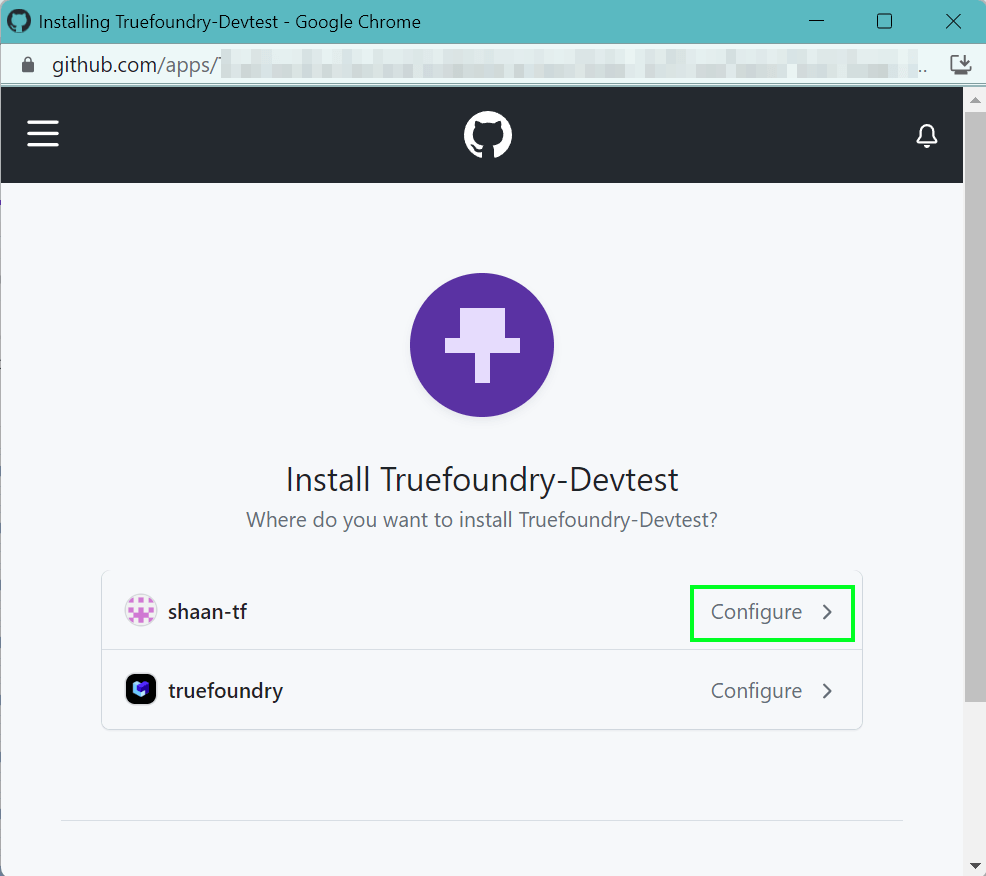The image size is (986, 876).
Task: Click the shaan-tf account avatar
Action: 141,610
